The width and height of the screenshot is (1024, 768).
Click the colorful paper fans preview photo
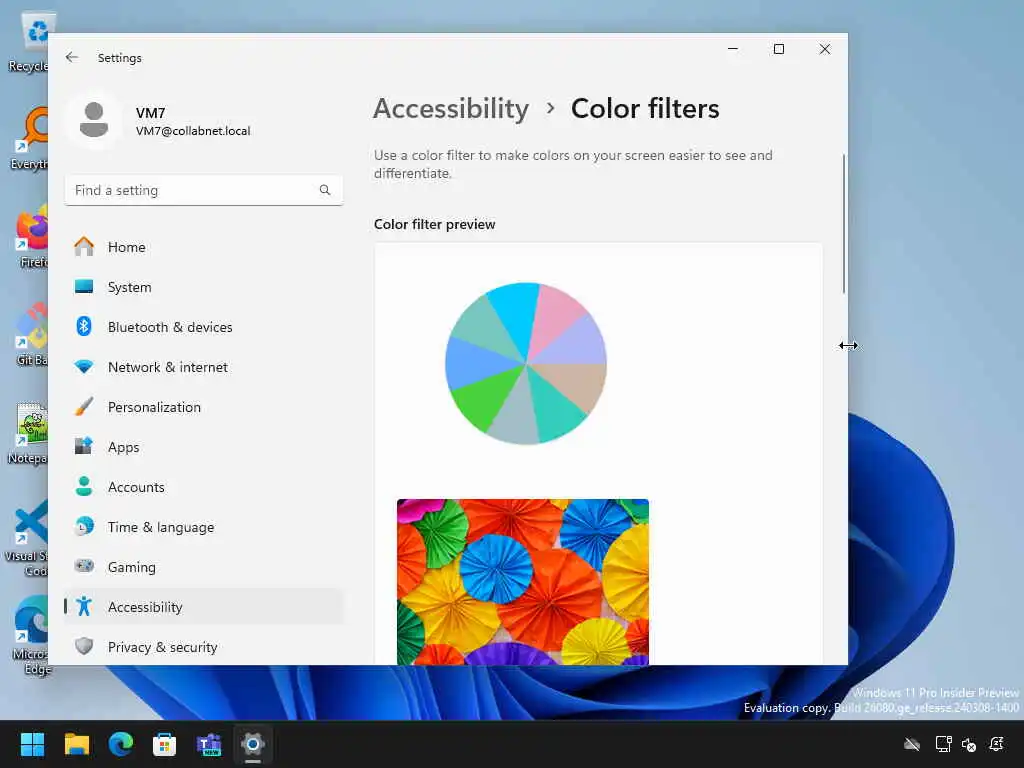click(x=522, y=582)
